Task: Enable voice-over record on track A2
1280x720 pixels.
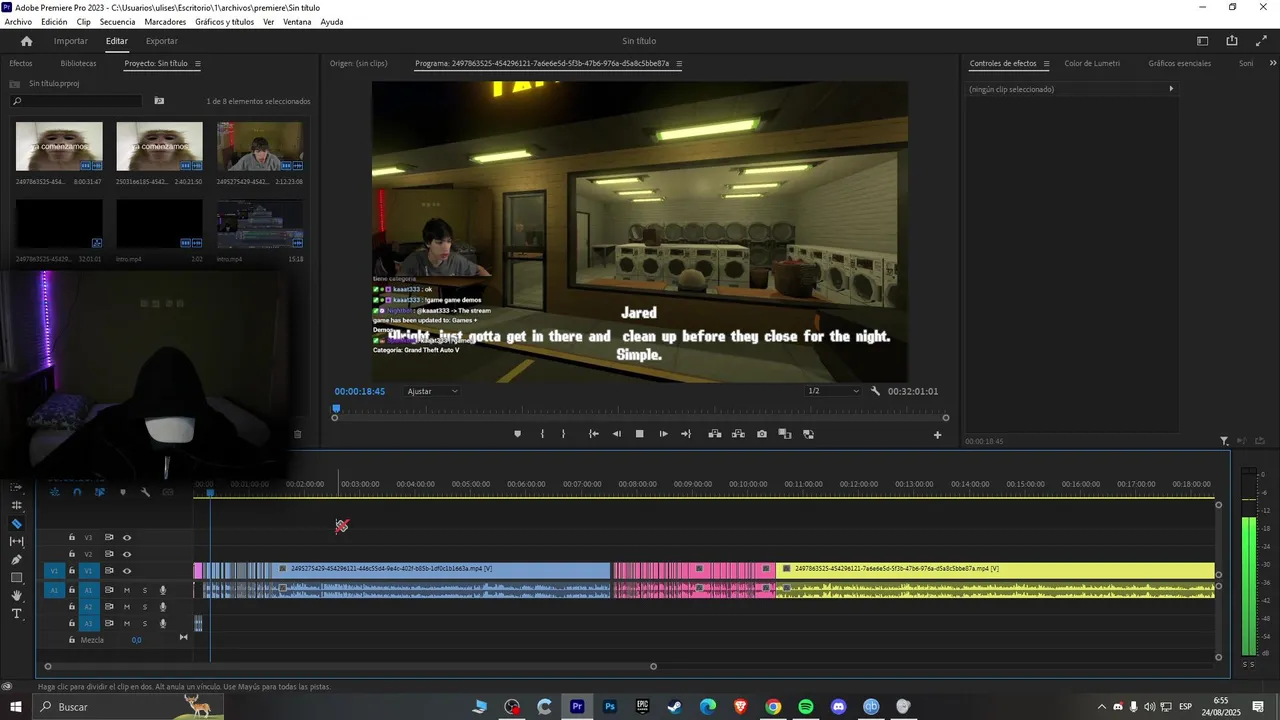Action: point(163,607)
